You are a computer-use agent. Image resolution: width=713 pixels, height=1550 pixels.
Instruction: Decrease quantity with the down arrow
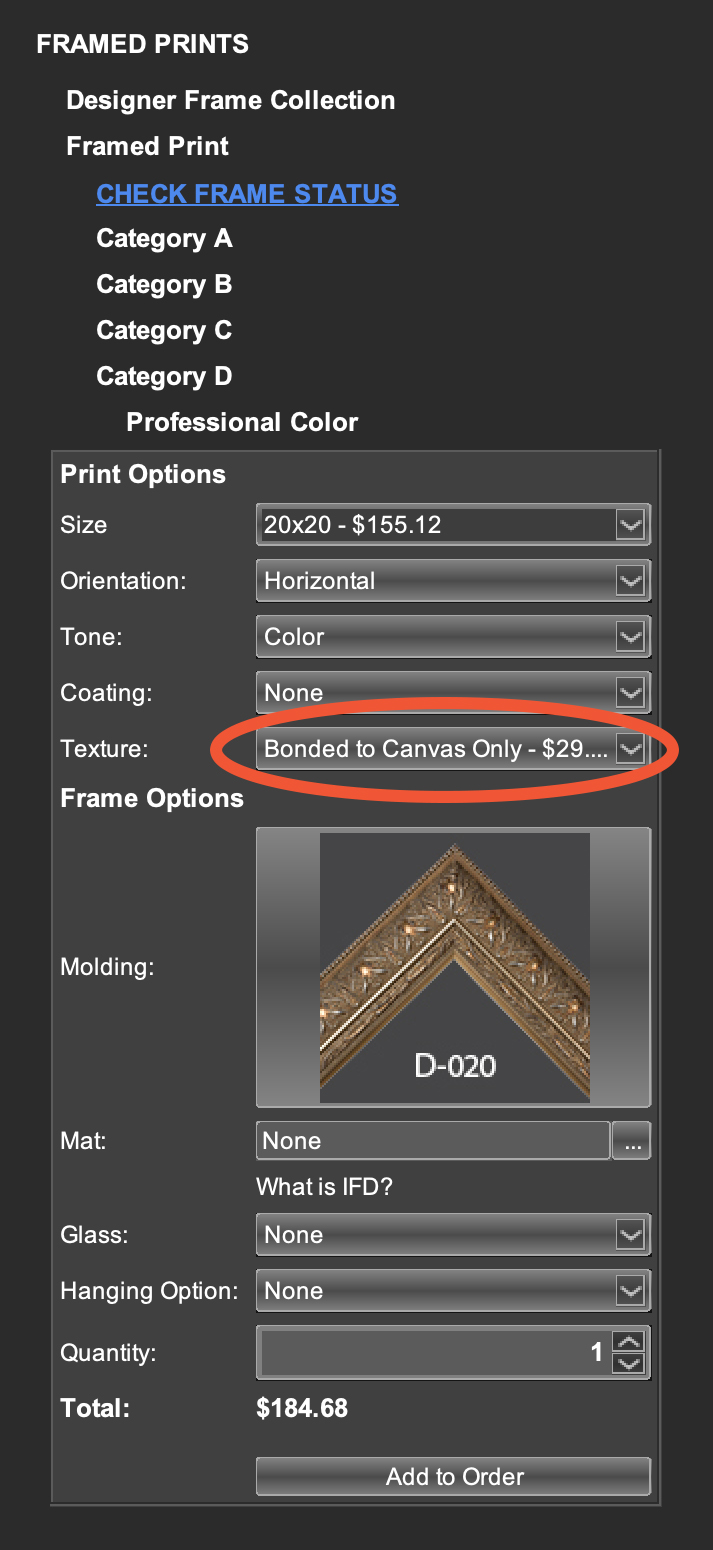(628, 1364)
